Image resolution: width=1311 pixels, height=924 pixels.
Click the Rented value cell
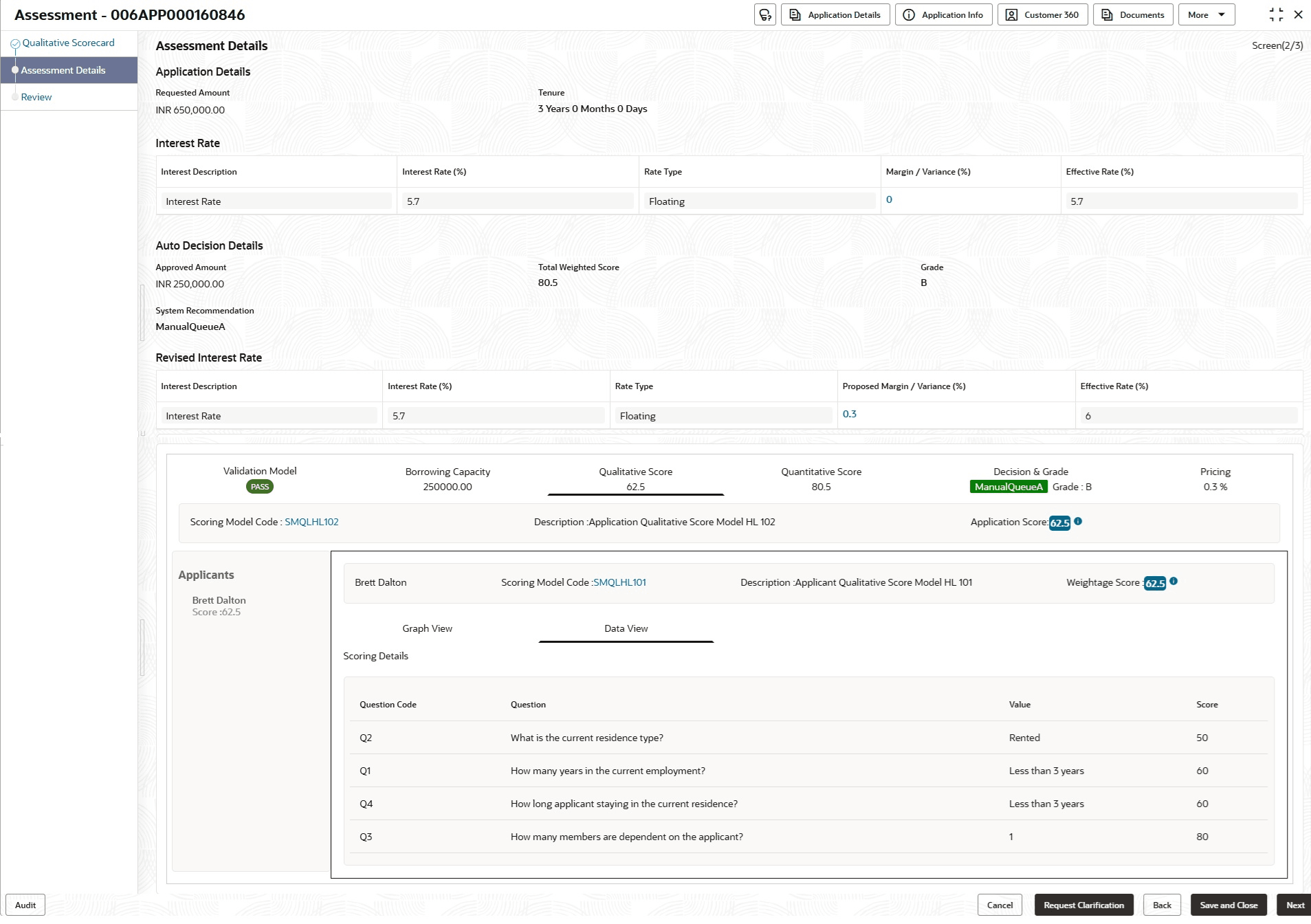pyautogui.click(x=1024, y=738)
